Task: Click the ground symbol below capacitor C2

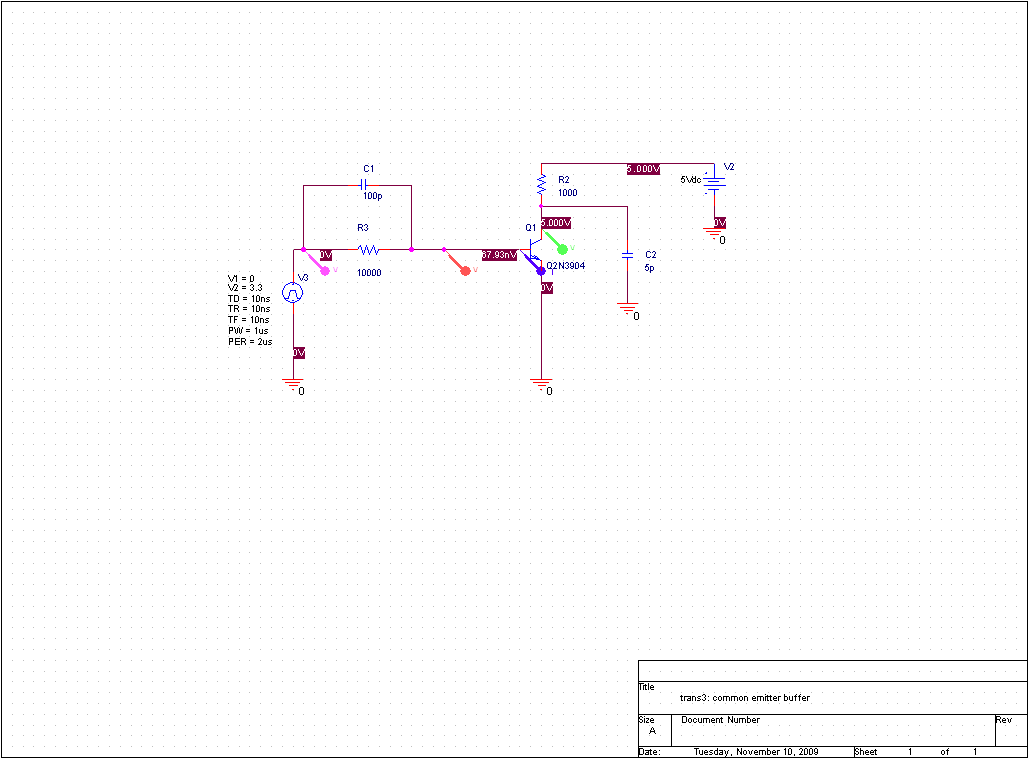Action: click(x=628, y=309)
